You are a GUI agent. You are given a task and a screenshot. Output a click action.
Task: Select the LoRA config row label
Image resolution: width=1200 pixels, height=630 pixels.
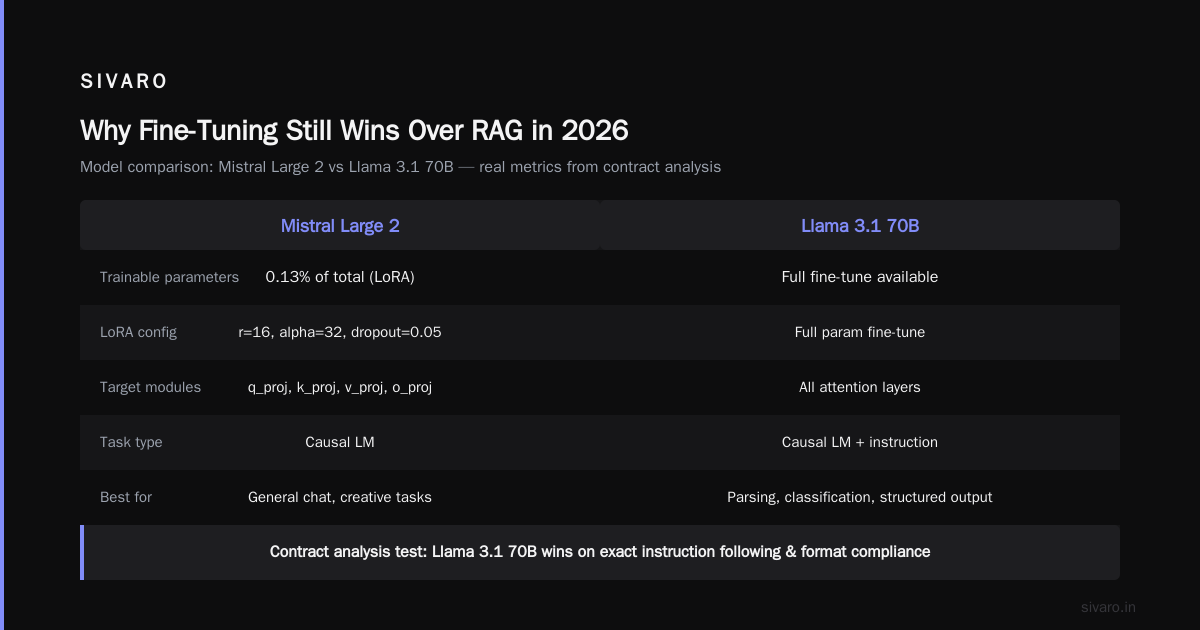click(x=138, y=332)
